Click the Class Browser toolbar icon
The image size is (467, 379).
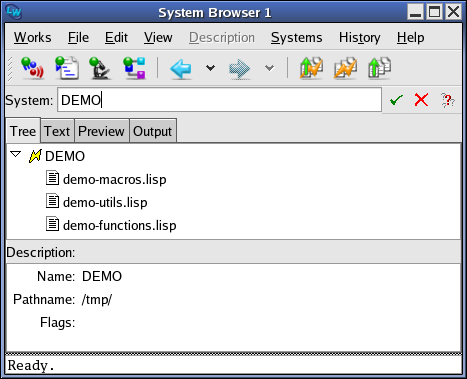point(134,68)
